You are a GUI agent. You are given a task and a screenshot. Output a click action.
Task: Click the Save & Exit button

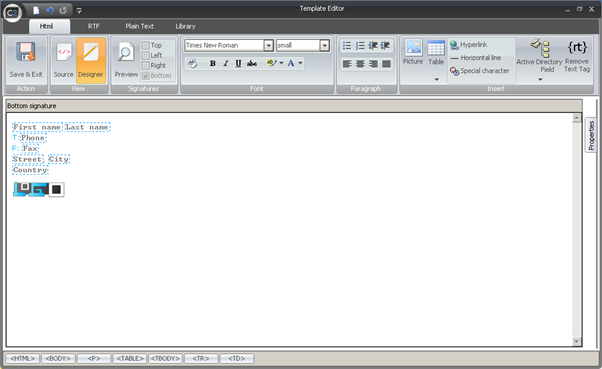click(x=26, y=61)
